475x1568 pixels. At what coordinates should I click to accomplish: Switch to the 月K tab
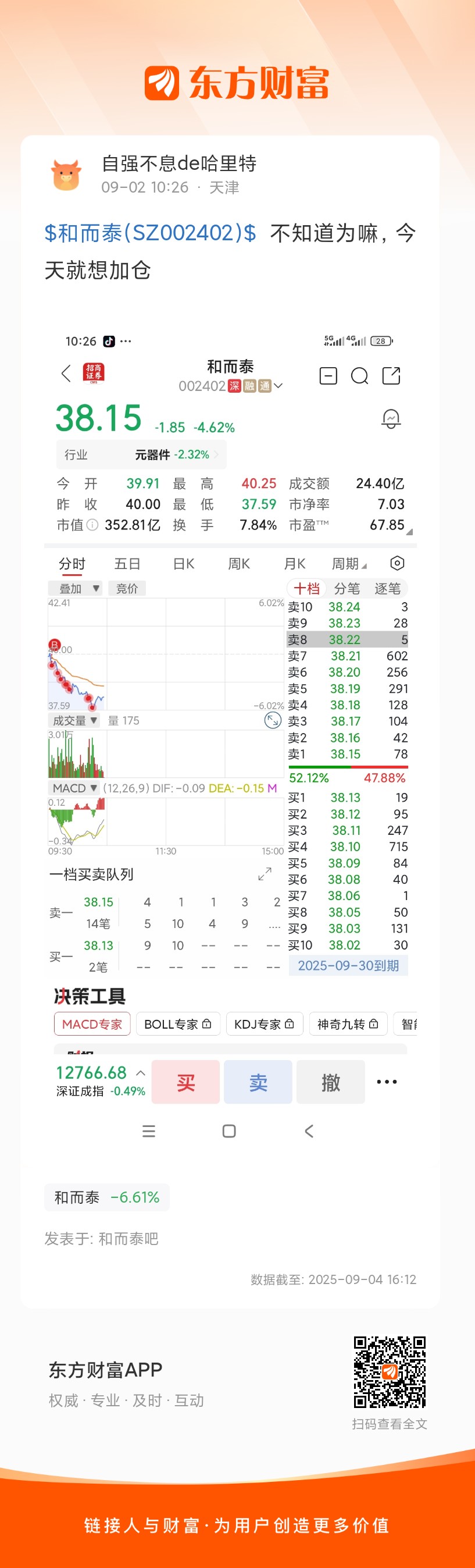click(x=295, y=564)
